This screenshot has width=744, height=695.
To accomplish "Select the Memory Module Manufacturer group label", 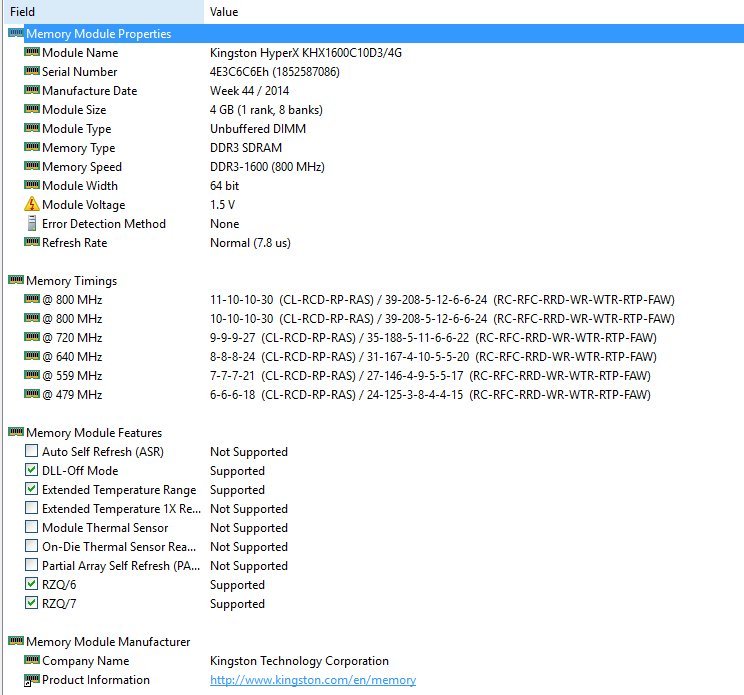I will coord(108,642).
